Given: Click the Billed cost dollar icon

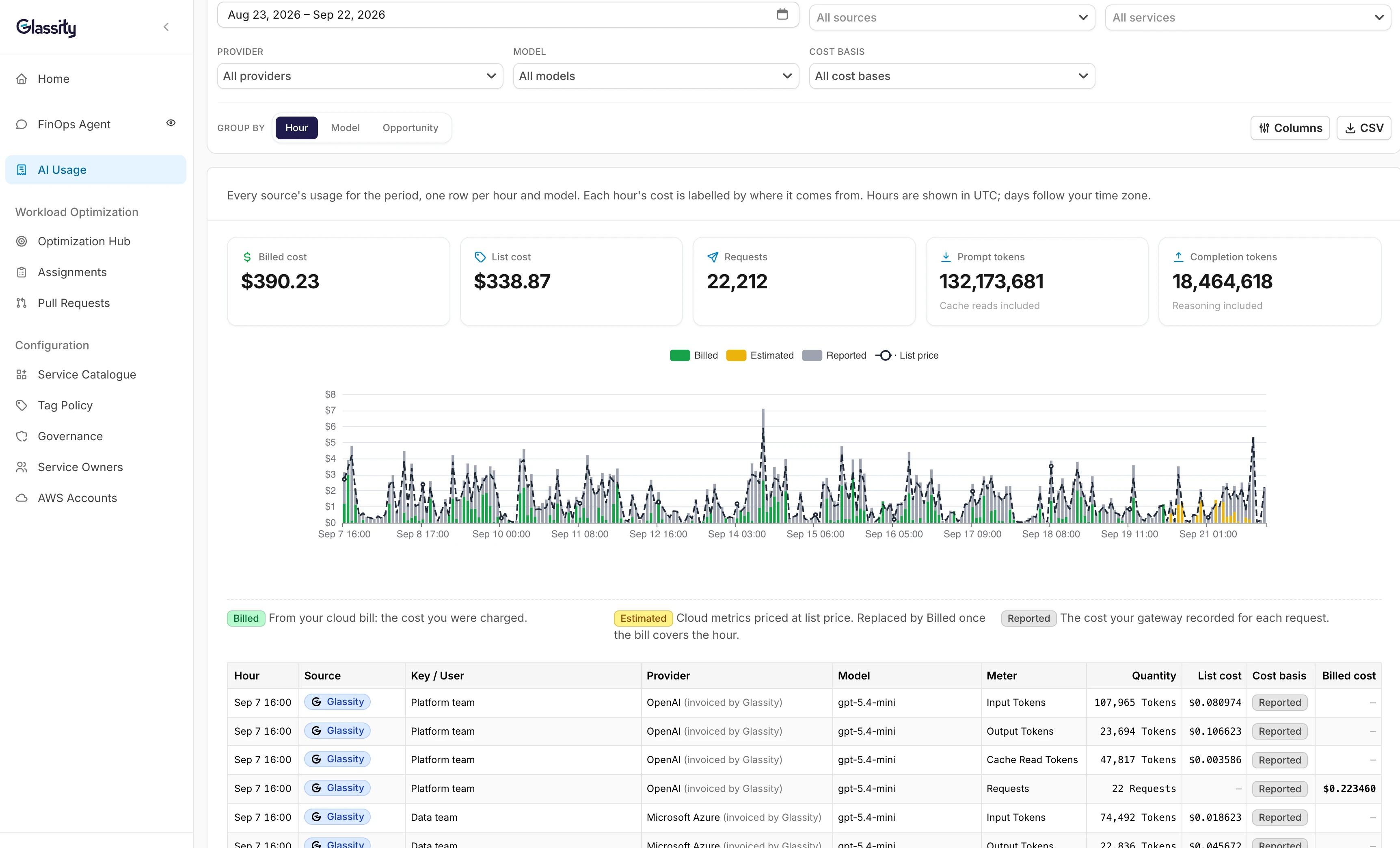Looking at the screenshot, I should pyautogui.click(x=247, y=257).
